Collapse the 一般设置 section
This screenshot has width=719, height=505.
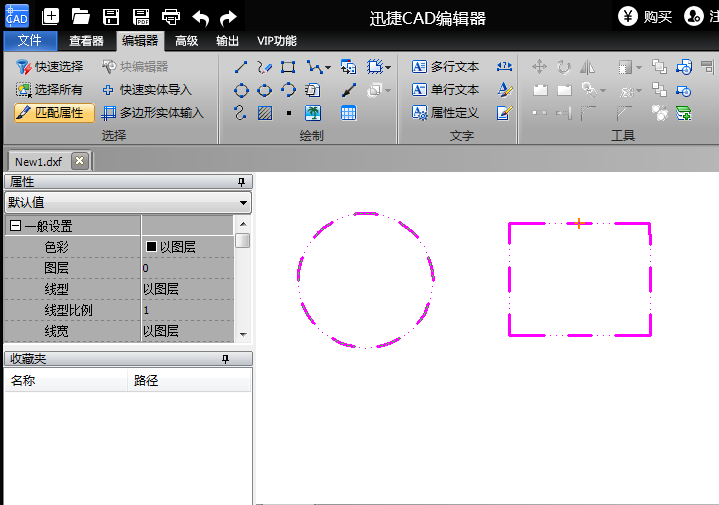[15, 226]
